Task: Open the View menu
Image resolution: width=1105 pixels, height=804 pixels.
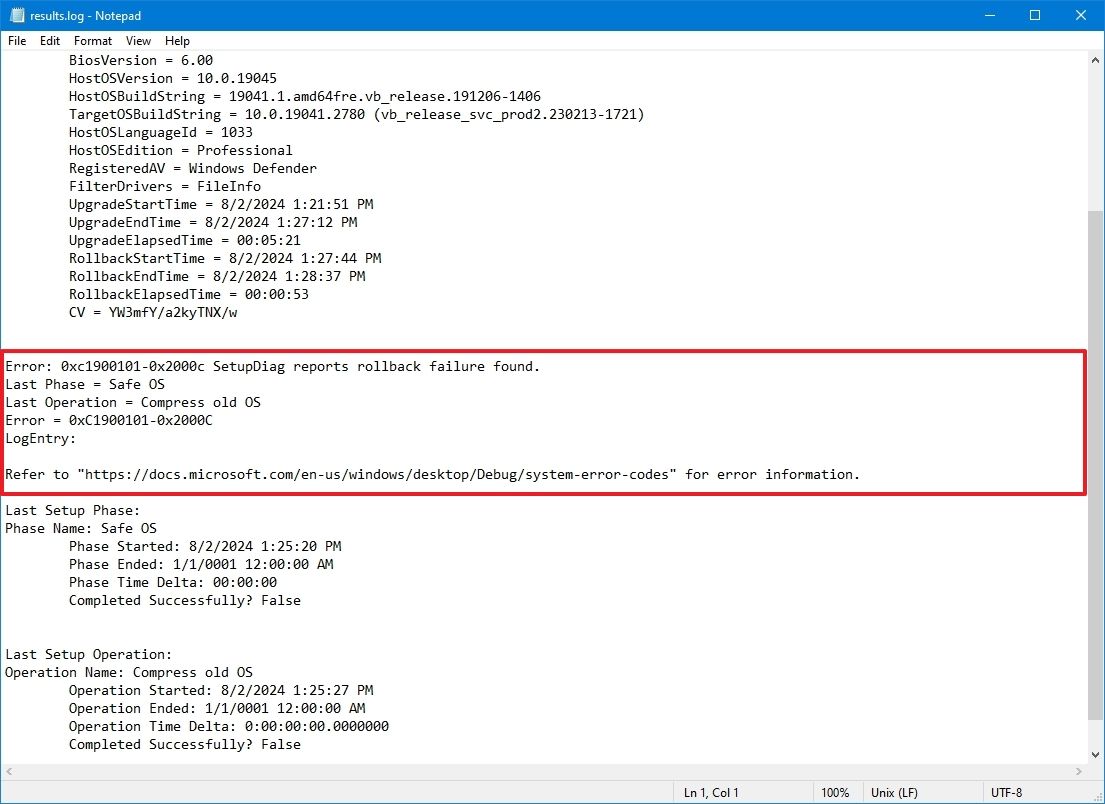Action: [138, 41]
